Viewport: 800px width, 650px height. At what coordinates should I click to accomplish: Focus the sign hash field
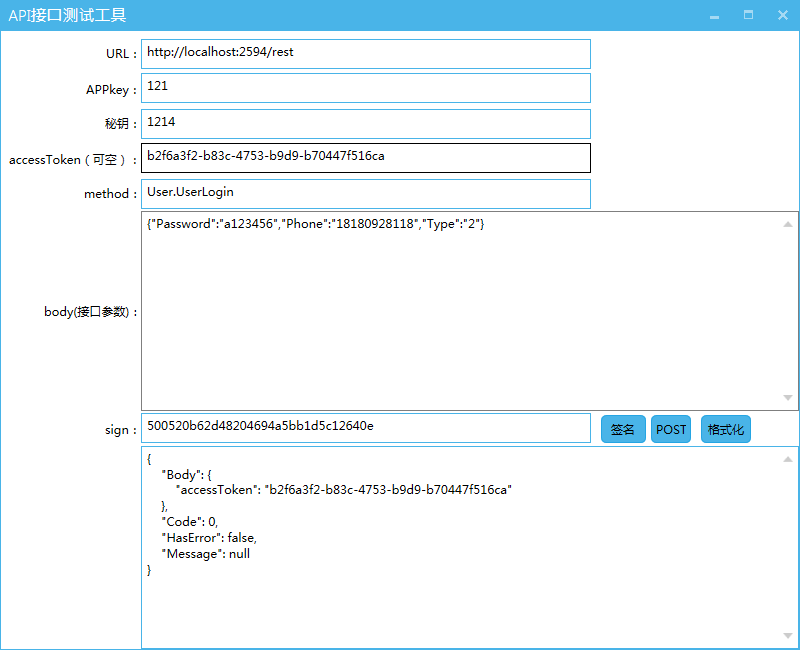coord(365,427)
